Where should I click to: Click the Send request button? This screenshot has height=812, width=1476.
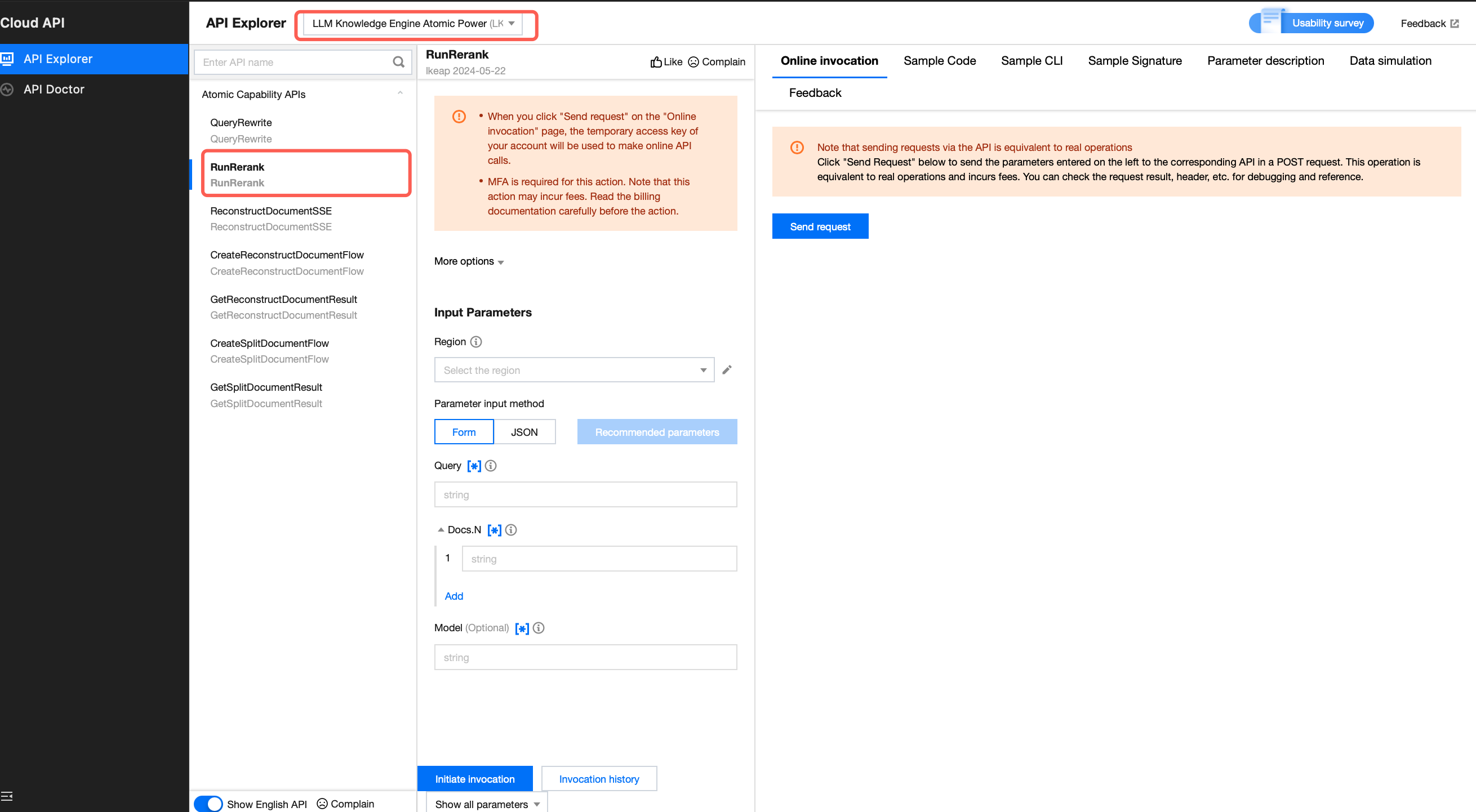[x=819, y=226]
